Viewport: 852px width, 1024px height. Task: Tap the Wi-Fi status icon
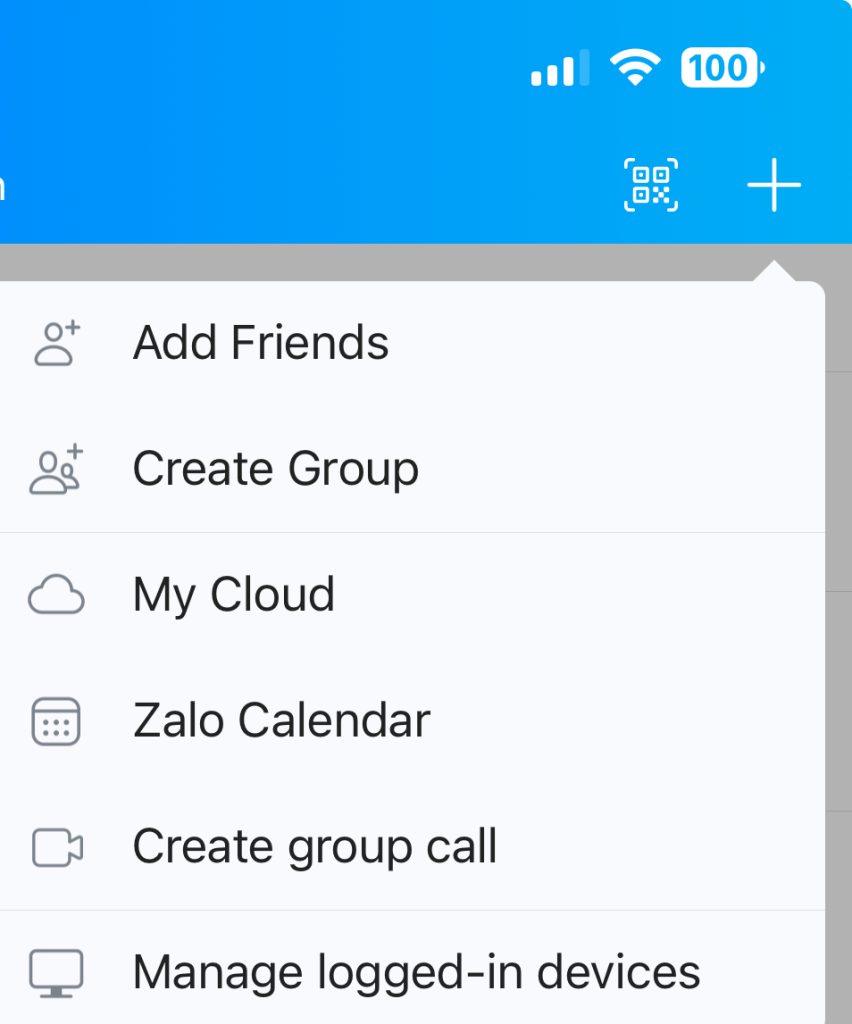[x=634, y=68]
